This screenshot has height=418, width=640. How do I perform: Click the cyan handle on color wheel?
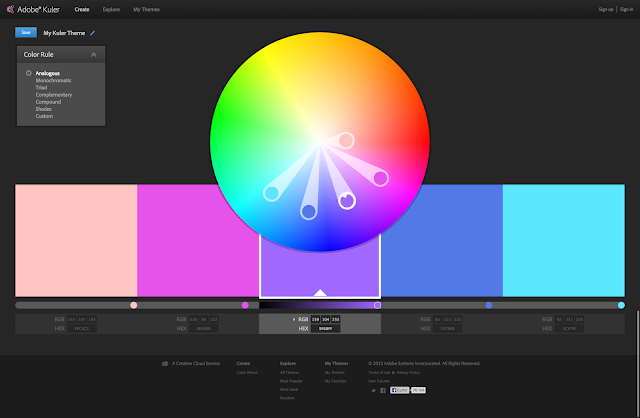(271, 193)
